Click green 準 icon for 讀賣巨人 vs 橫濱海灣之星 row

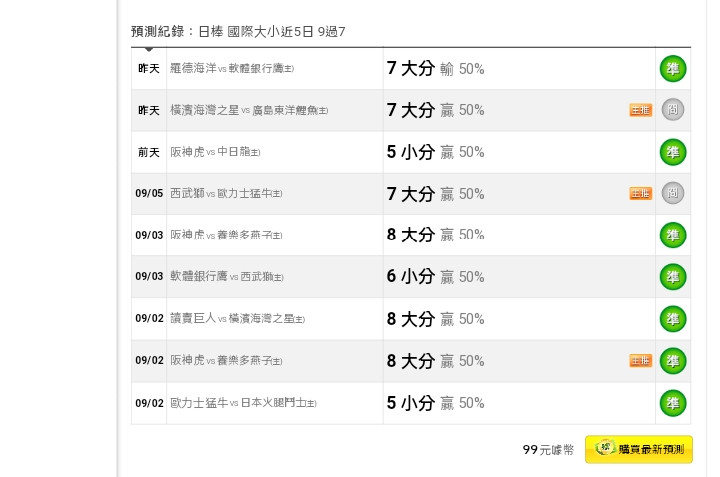click(673, 319)
